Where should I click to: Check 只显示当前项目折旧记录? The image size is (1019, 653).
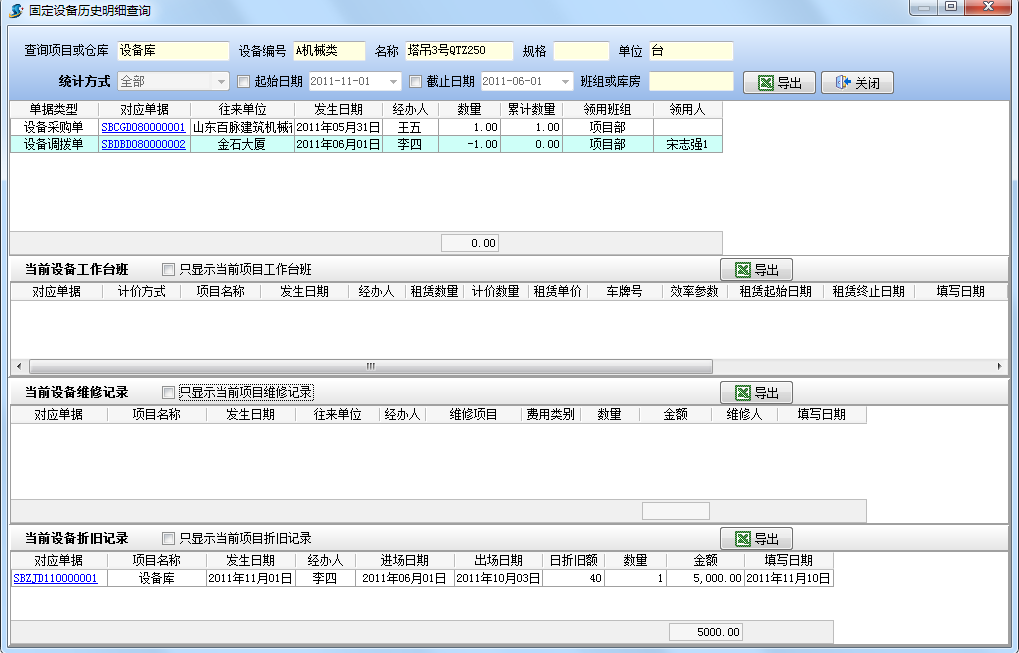click(x=167, y=538)
